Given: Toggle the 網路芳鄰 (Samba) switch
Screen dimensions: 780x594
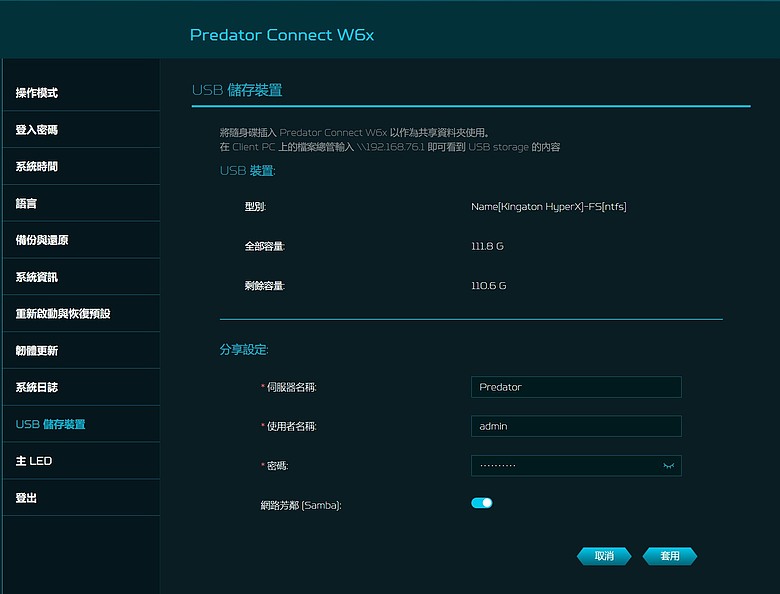Looking at the screenshot, I should pyautogui.click(x=482, y=503).
